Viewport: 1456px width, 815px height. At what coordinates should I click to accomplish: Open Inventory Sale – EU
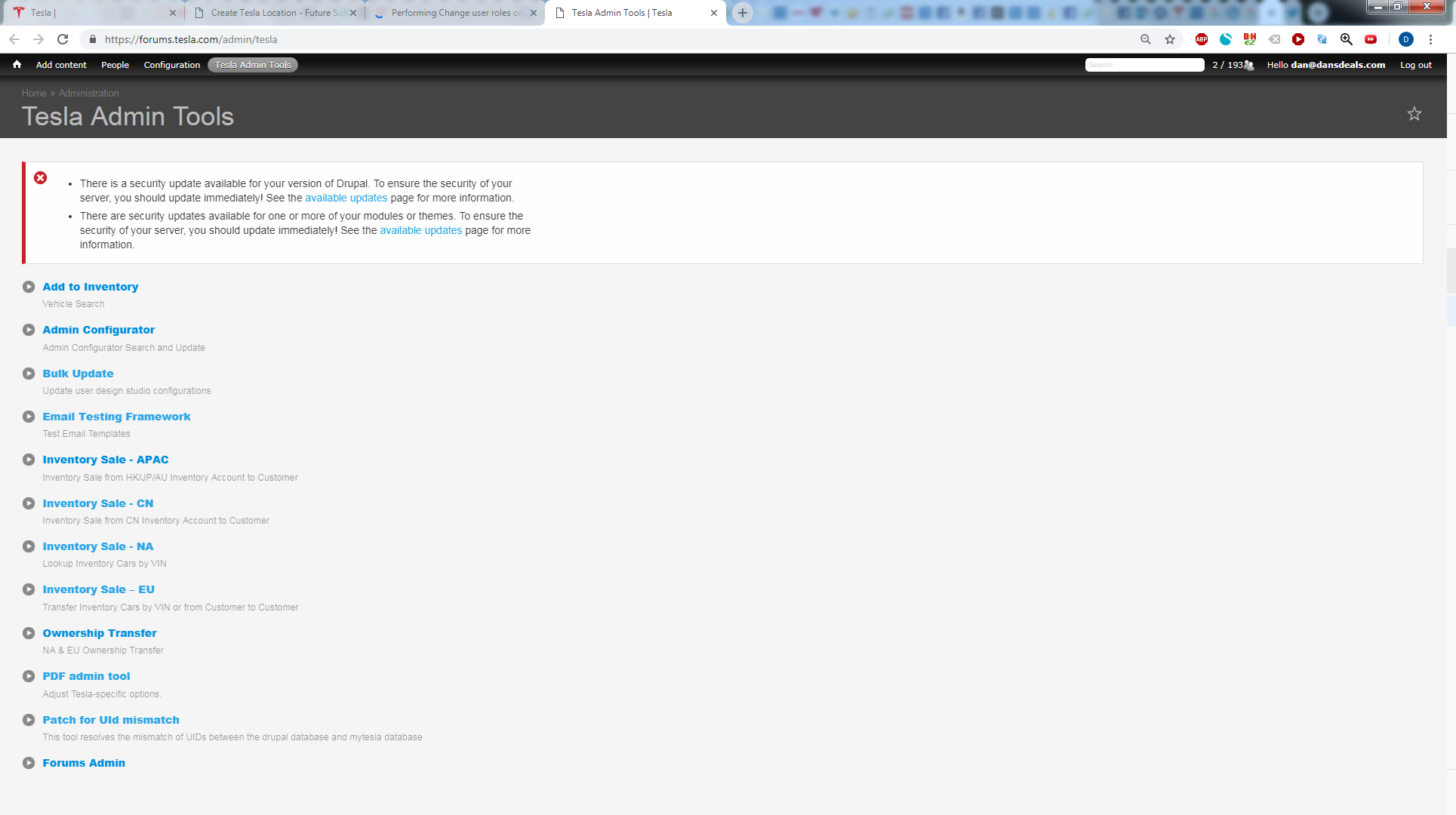(x=99, y=589)
